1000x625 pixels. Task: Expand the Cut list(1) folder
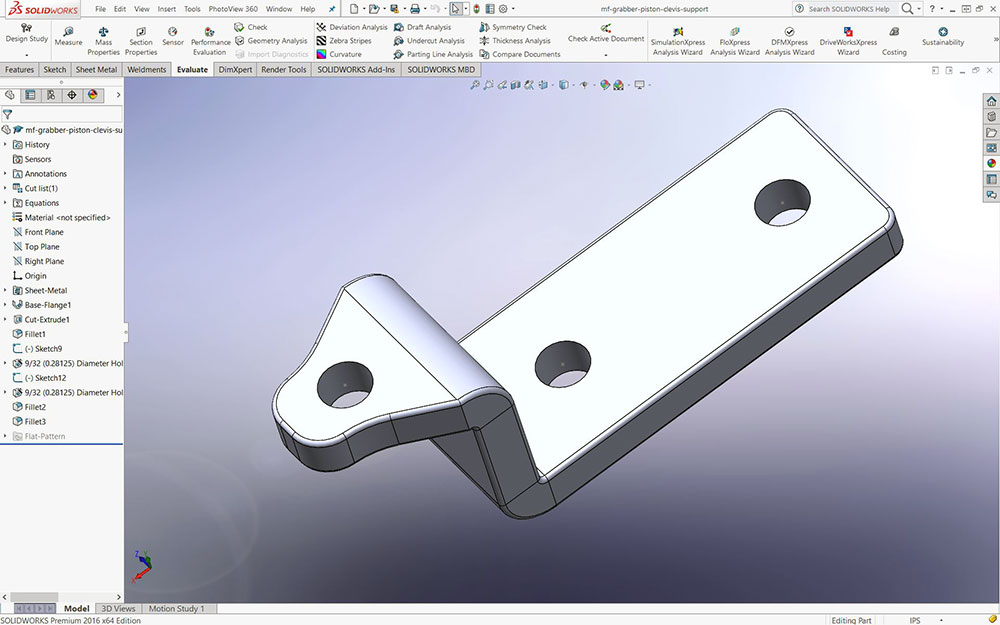click(5, 188)
